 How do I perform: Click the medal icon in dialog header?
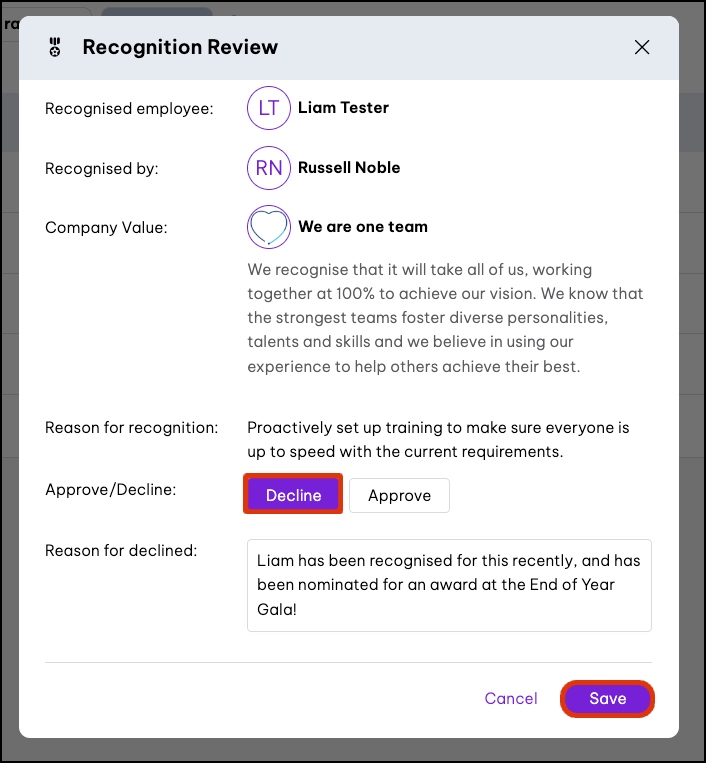tap(55, 47)
